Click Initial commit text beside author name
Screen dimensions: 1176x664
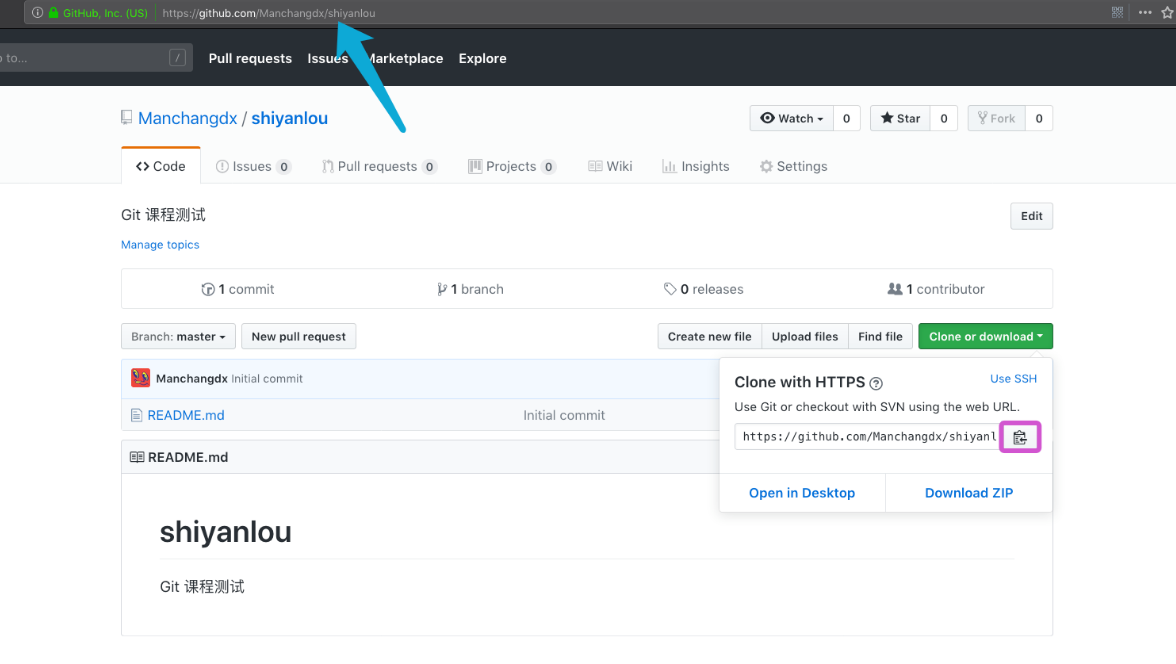[x=267, y=378]
